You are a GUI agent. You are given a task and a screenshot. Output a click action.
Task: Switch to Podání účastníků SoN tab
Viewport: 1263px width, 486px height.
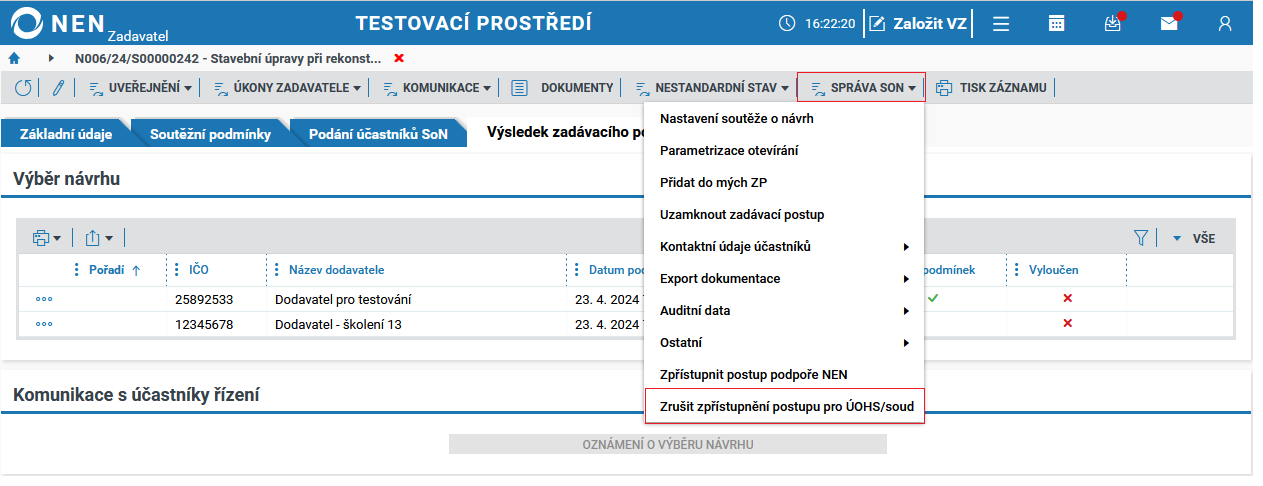click(x=378, y=133)
